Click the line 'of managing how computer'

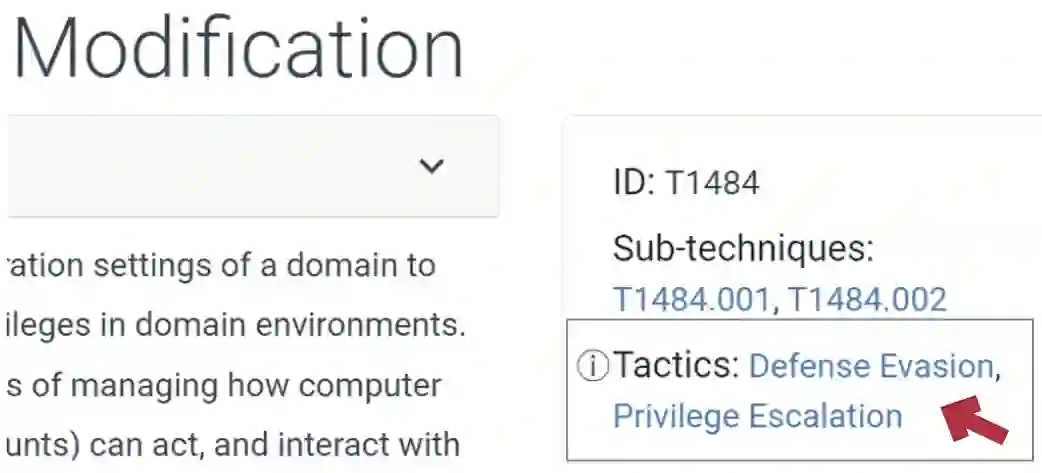click(224, 385)
